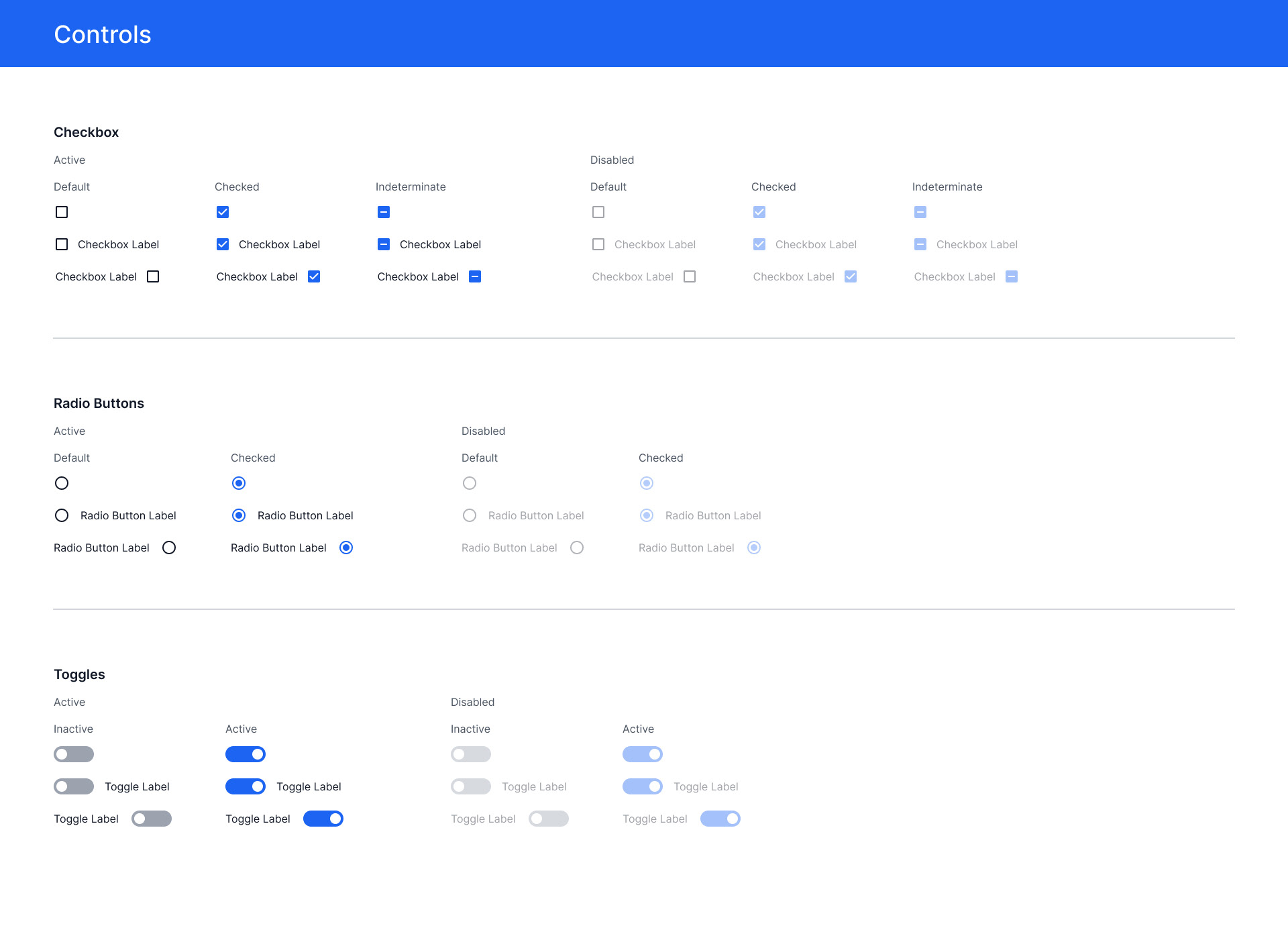Click the active indeterminate checkbox right of its label
The height and width of the screenshot is (934, 1288).
click(x=475, y=276)
